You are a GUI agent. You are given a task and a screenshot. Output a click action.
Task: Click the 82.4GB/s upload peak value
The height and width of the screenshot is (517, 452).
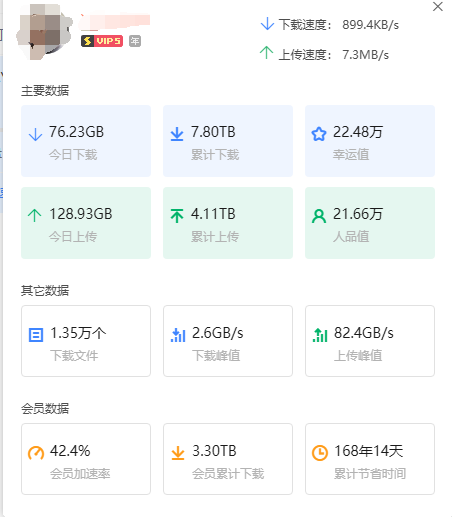[364, 333]
